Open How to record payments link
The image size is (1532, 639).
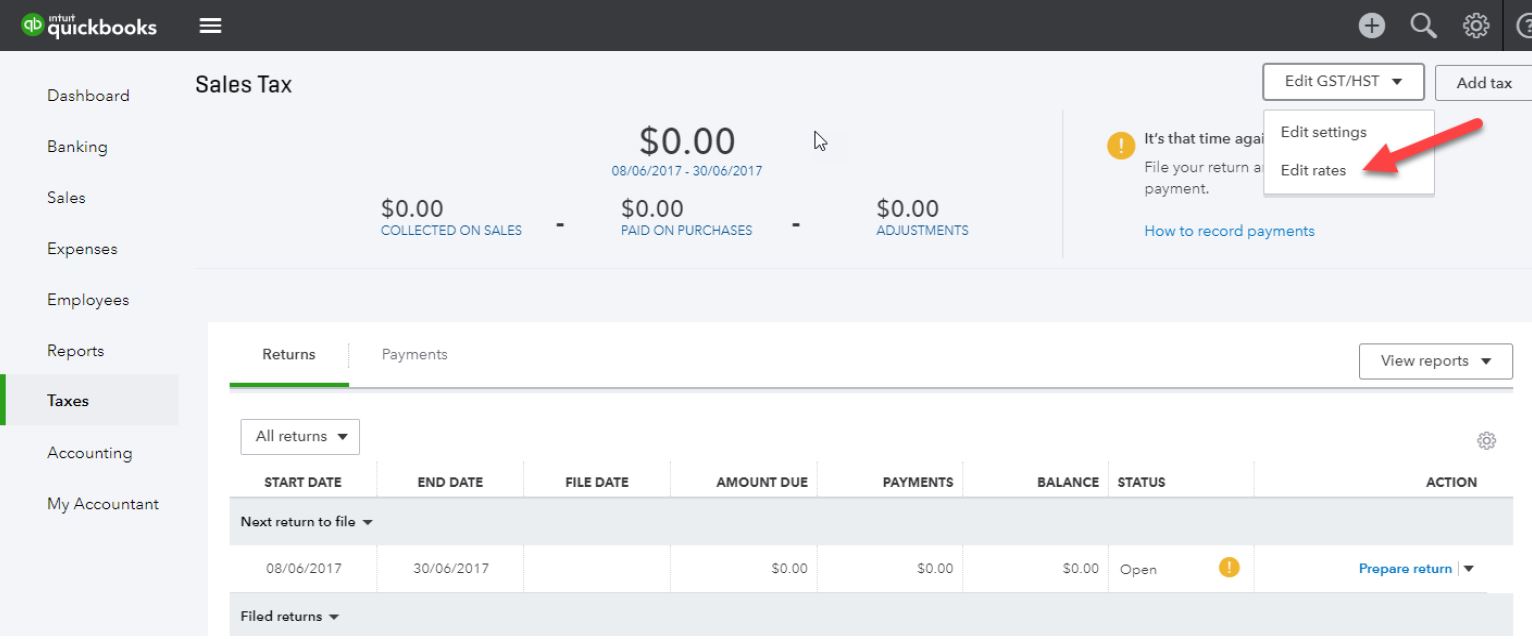pyautogui.click(x=1229, y=231)
